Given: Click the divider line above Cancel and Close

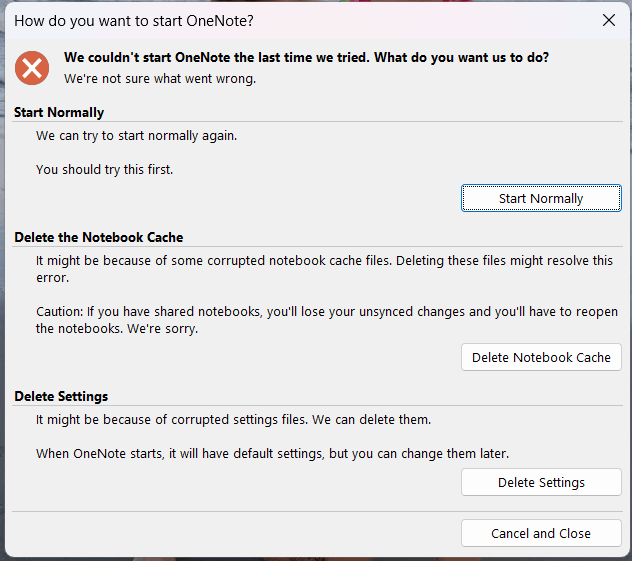Looking at the screenshot, I should [316, 512].
